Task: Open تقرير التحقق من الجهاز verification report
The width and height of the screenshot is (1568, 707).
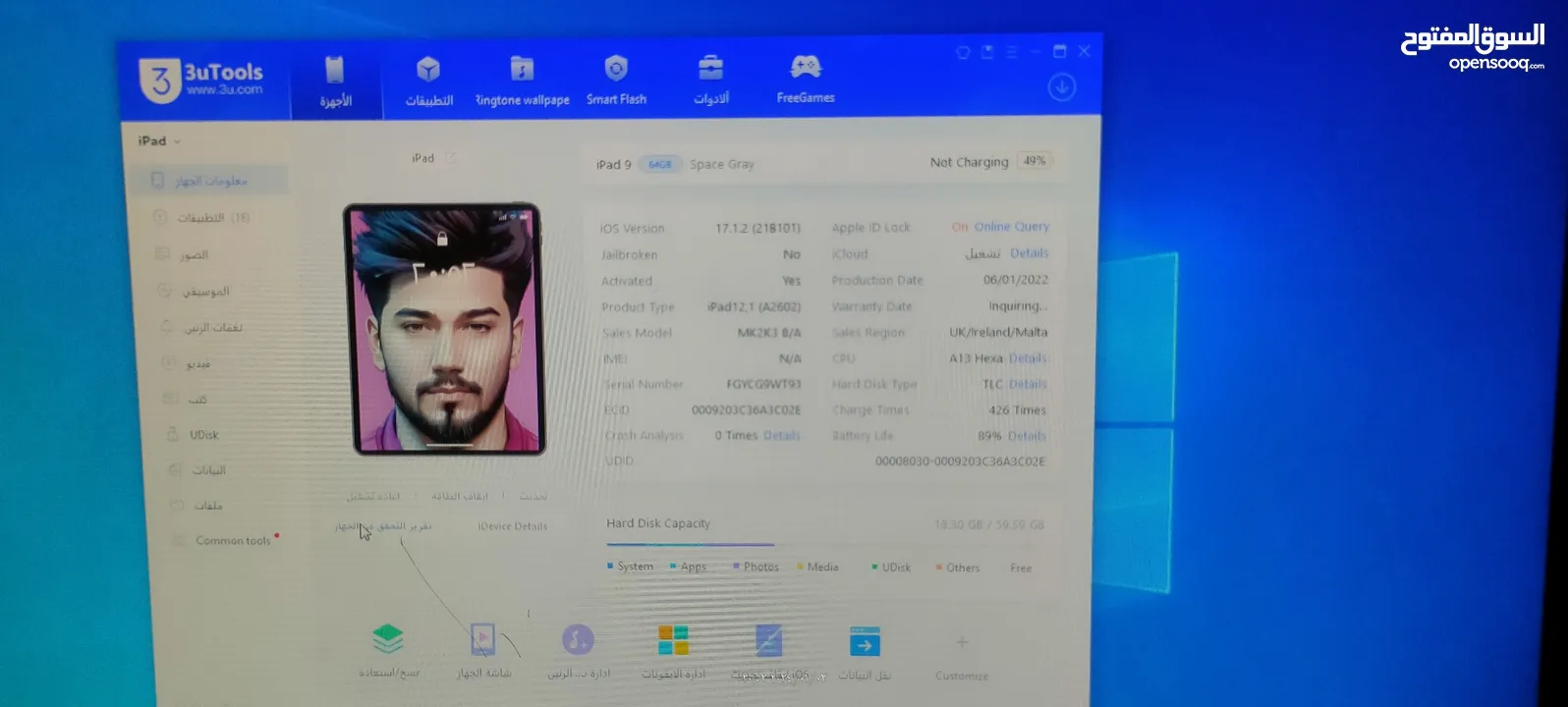Action: 383,526
